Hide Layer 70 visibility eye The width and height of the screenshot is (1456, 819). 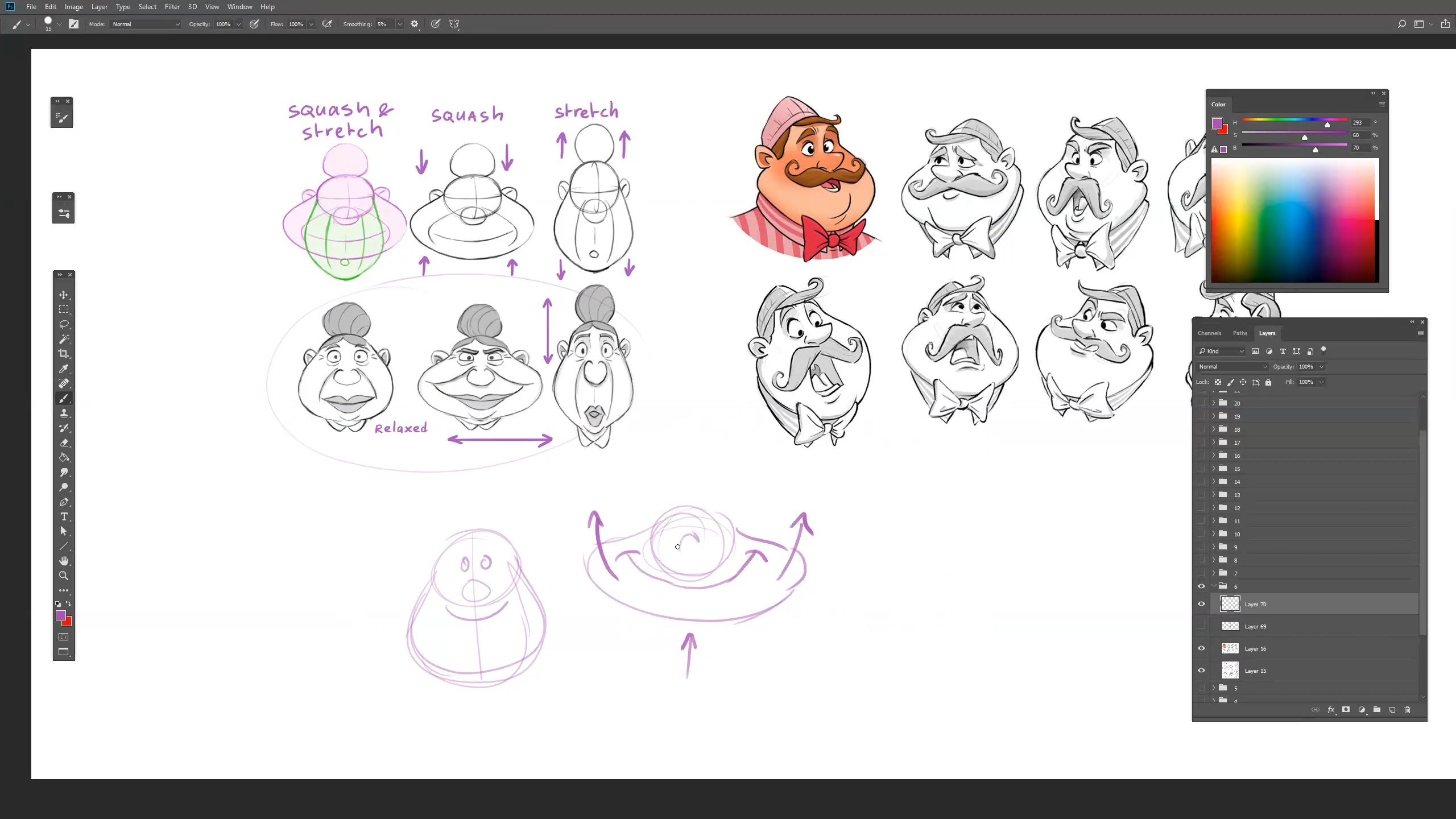[1201, 604]
